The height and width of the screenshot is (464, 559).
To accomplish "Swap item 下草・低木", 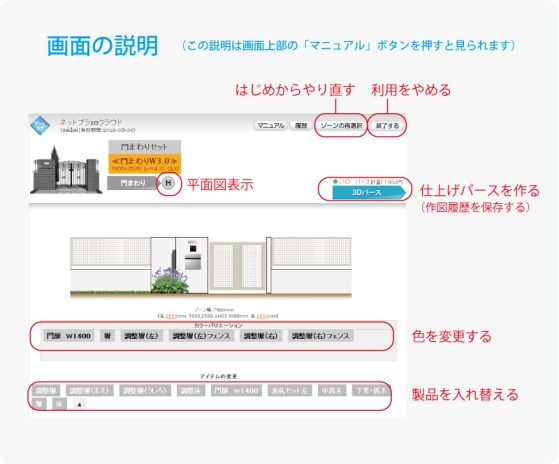I will 371,391.
